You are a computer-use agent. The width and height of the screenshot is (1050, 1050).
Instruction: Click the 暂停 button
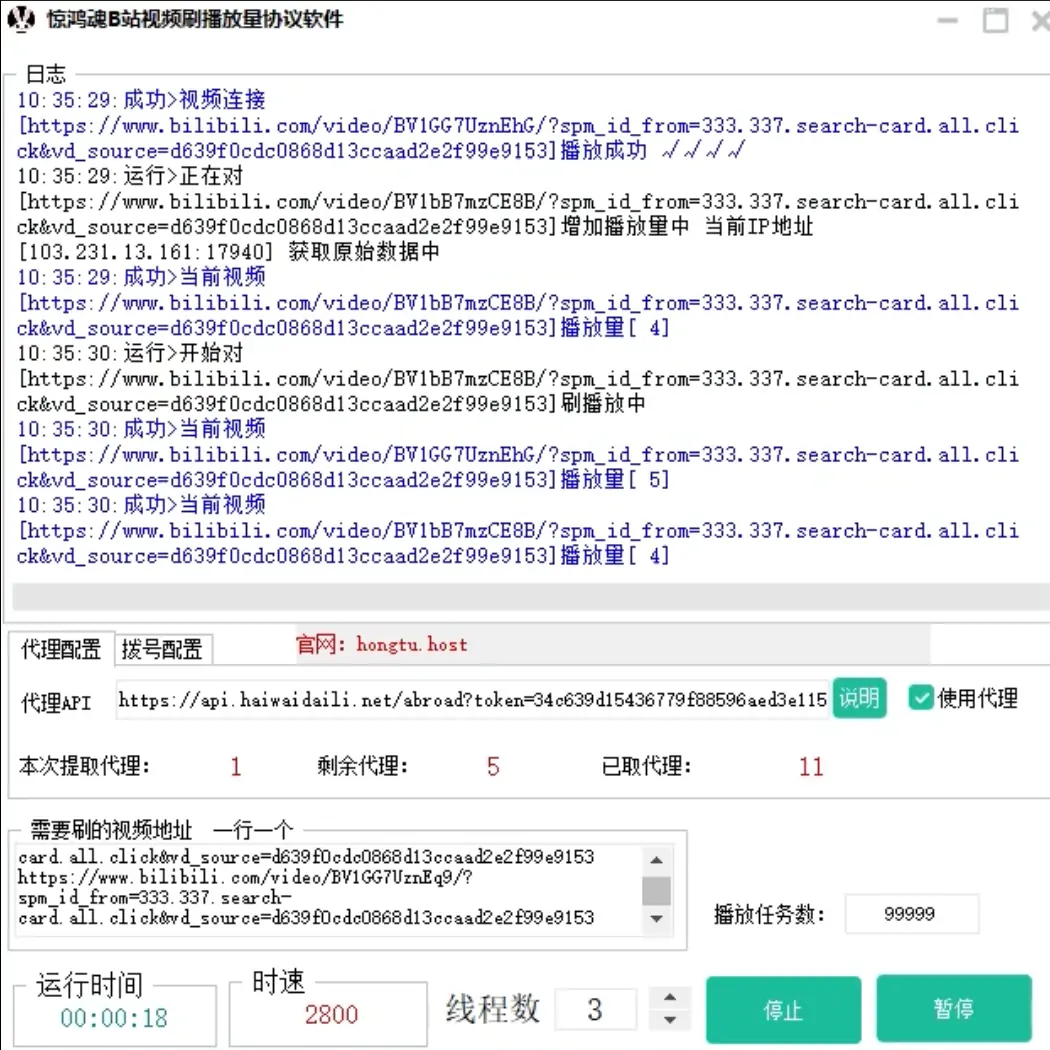954,1008
